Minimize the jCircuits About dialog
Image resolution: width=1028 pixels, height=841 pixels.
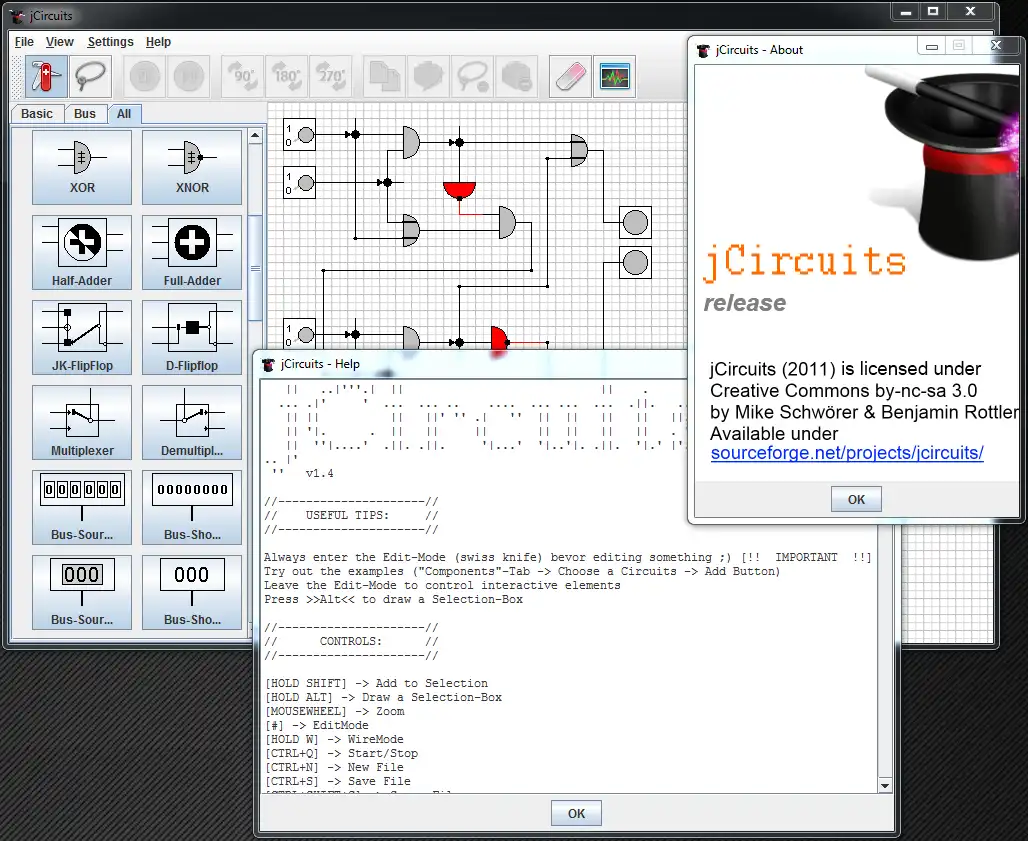click(x=932, y=46)
